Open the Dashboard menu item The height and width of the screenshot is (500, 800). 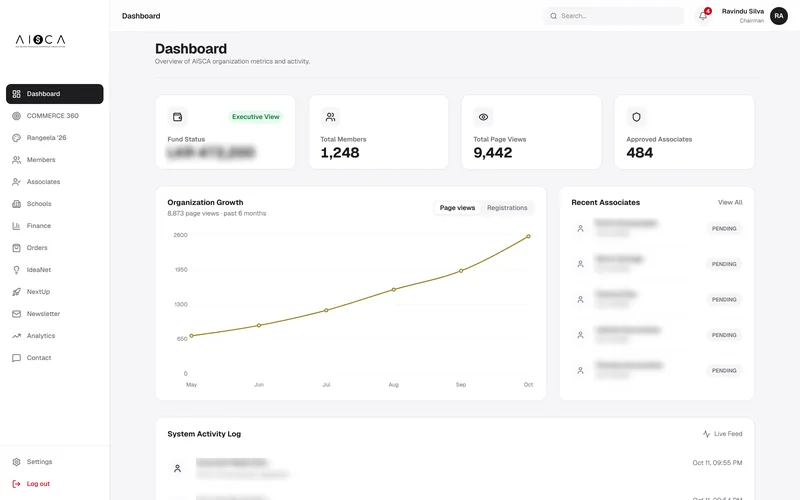click(x=55, y=94)
